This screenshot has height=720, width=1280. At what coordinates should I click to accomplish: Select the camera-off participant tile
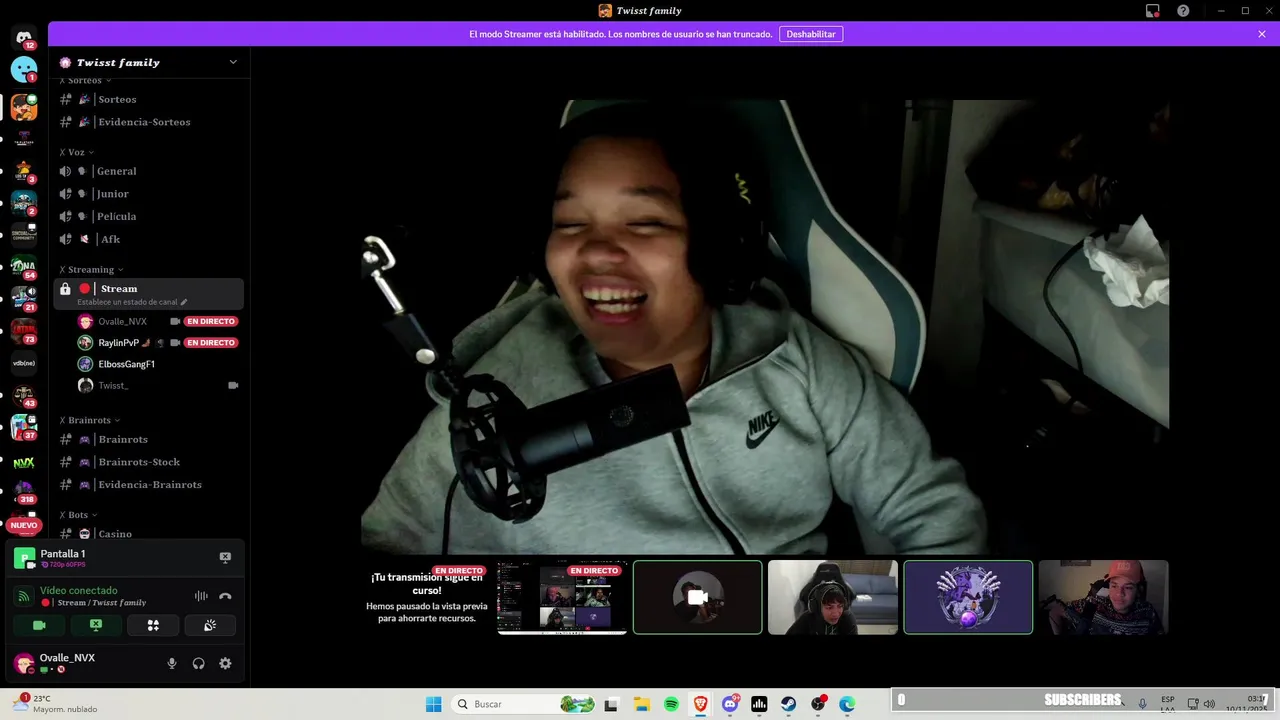point(698,597)
